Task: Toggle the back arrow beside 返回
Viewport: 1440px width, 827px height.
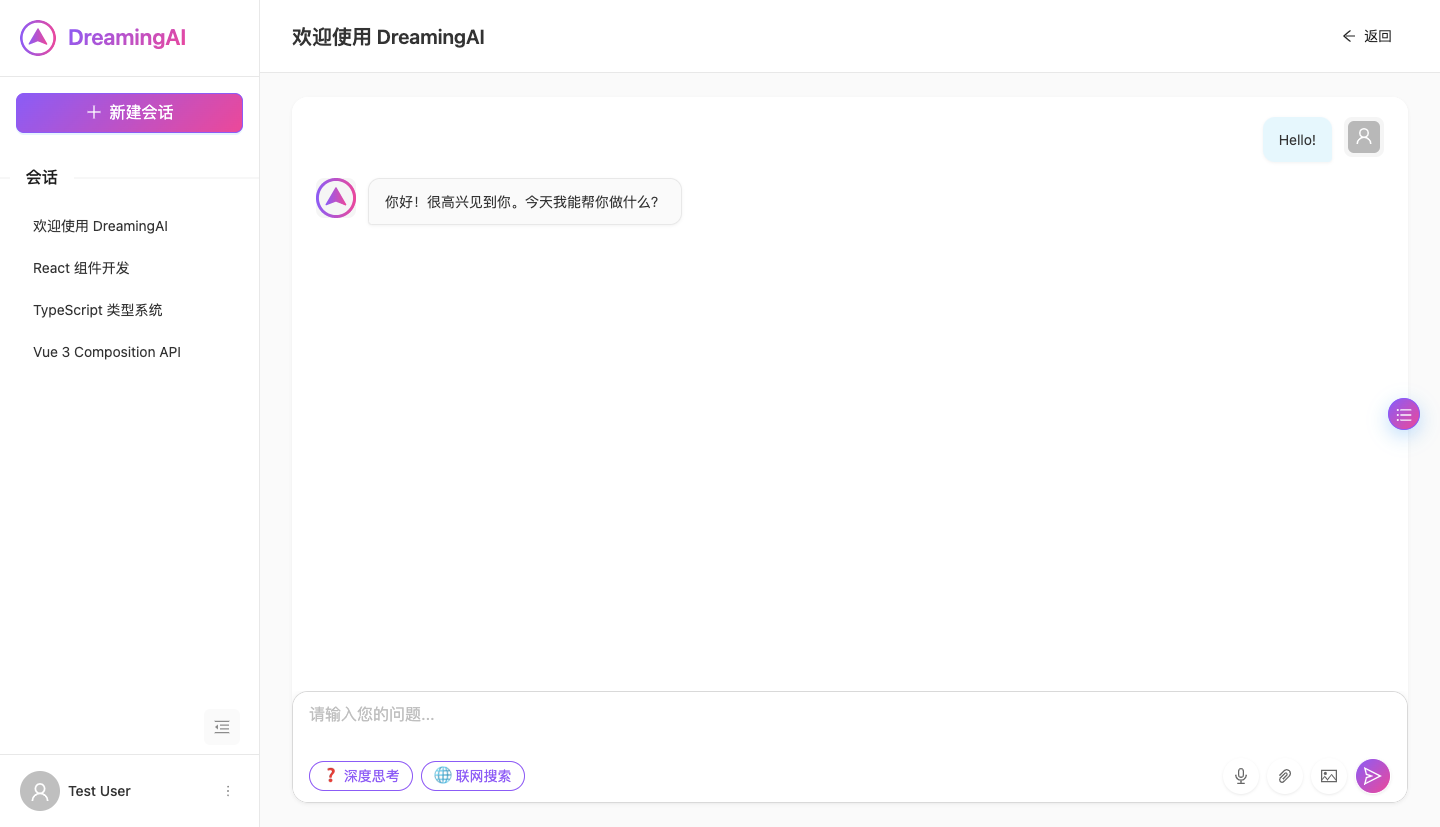Action: (1348, 36)
